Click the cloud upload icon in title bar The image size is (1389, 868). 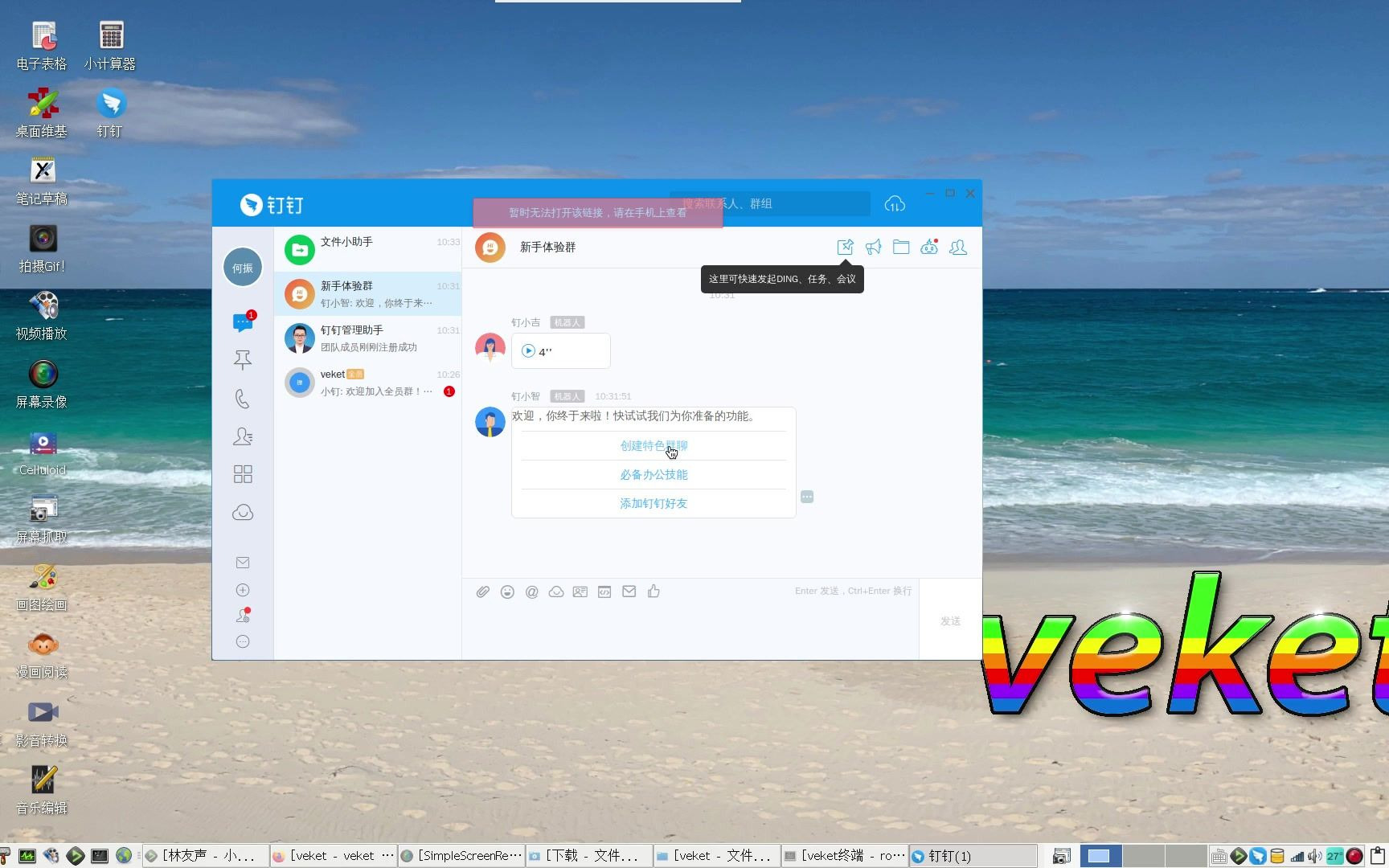pyautogui.click(x=895, y=204)
